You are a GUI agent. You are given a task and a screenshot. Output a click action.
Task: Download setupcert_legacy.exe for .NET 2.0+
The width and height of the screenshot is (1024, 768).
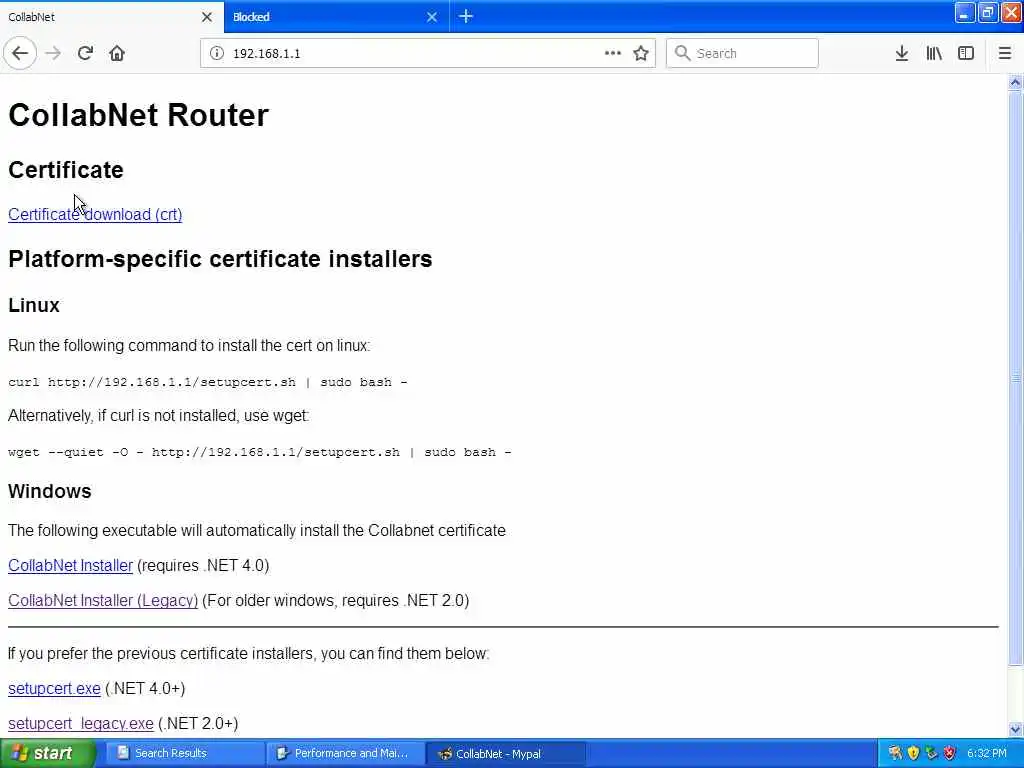[81, 724]
